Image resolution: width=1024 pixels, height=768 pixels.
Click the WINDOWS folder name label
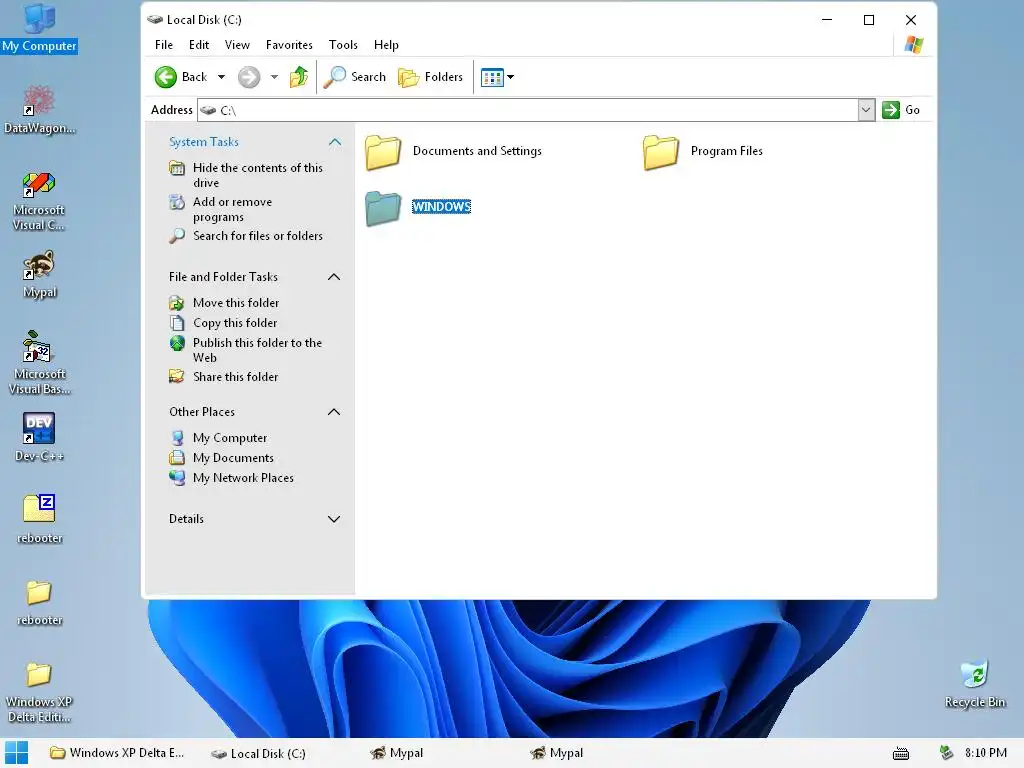tap(441, 206)
